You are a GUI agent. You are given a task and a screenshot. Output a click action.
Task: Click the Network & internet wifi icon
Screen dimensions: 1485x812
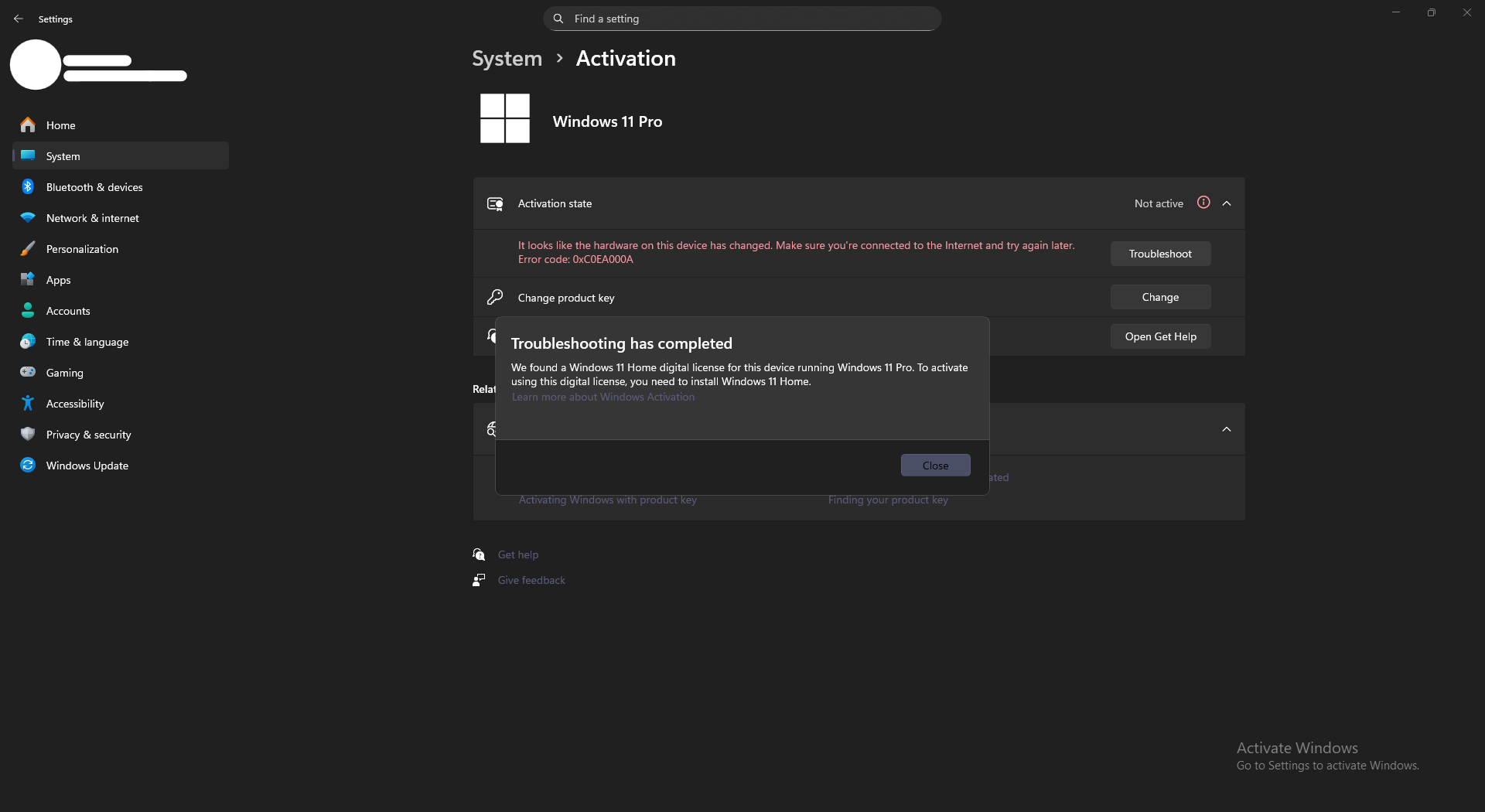tap(28, 217)
